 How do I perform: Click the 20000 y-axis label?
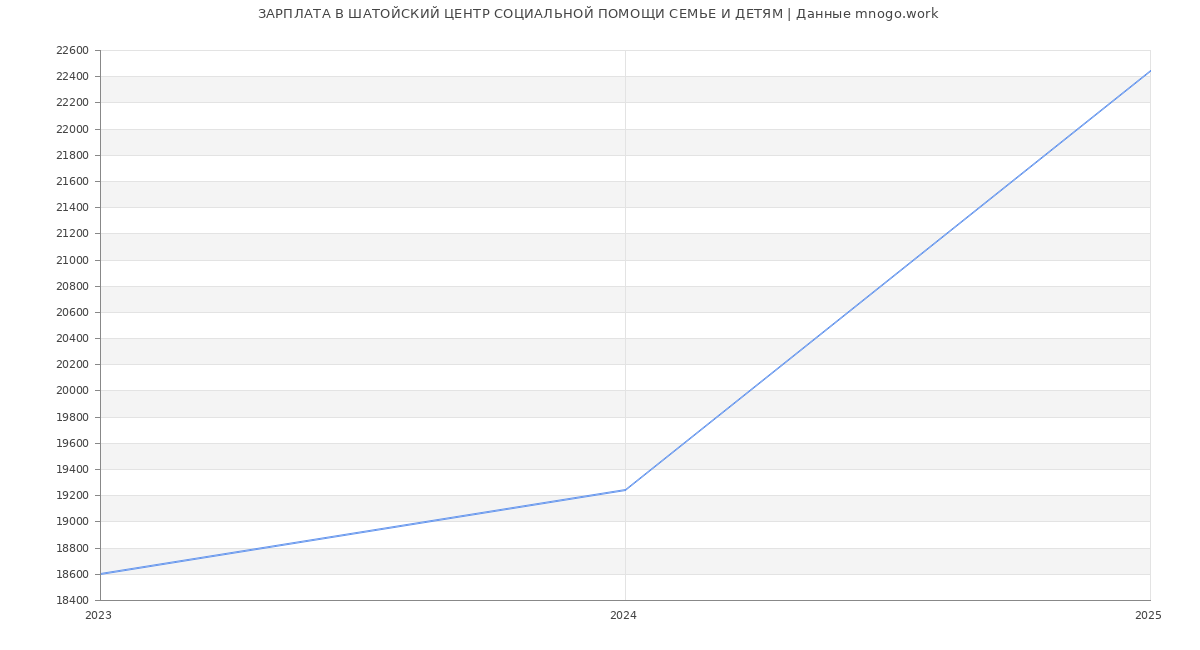tap(72, 391)
